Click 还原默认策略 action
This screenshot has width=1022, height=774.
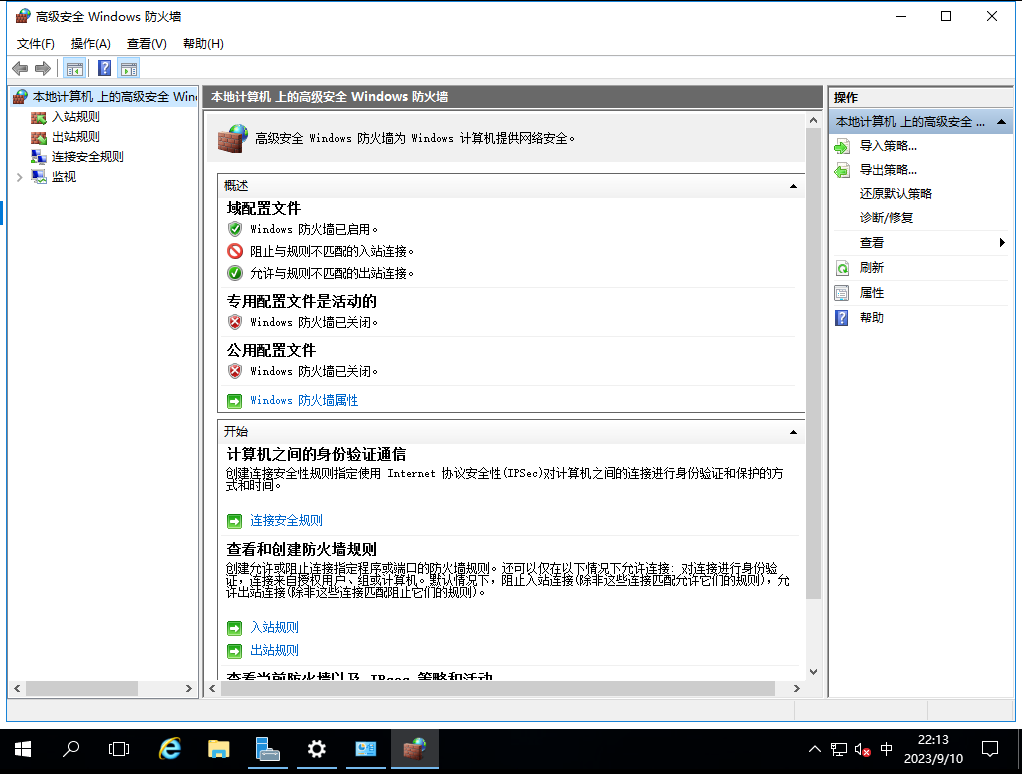pos(896,194)
